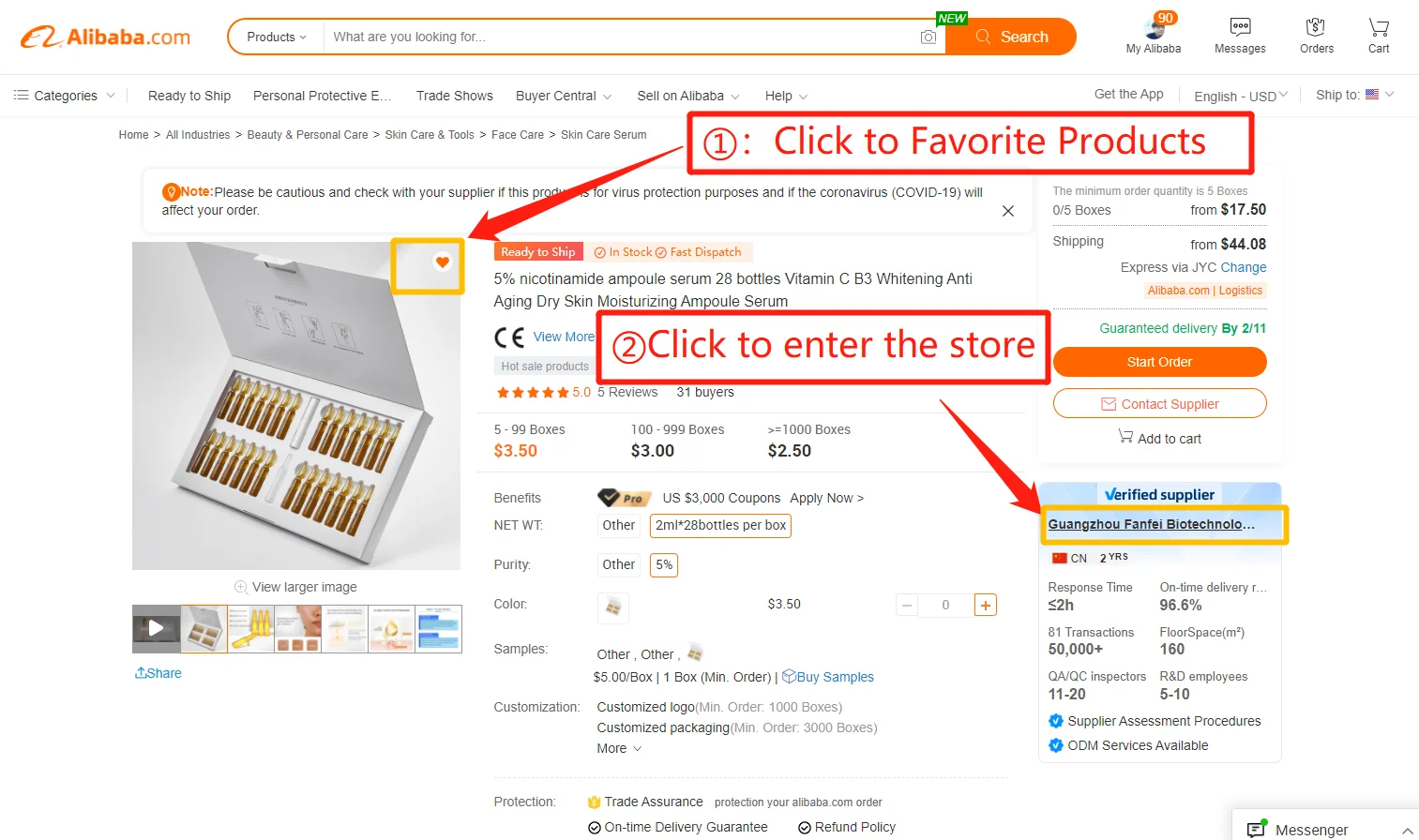Open the Orders icon
The image size is (1419, 840).
point(1316,27)
